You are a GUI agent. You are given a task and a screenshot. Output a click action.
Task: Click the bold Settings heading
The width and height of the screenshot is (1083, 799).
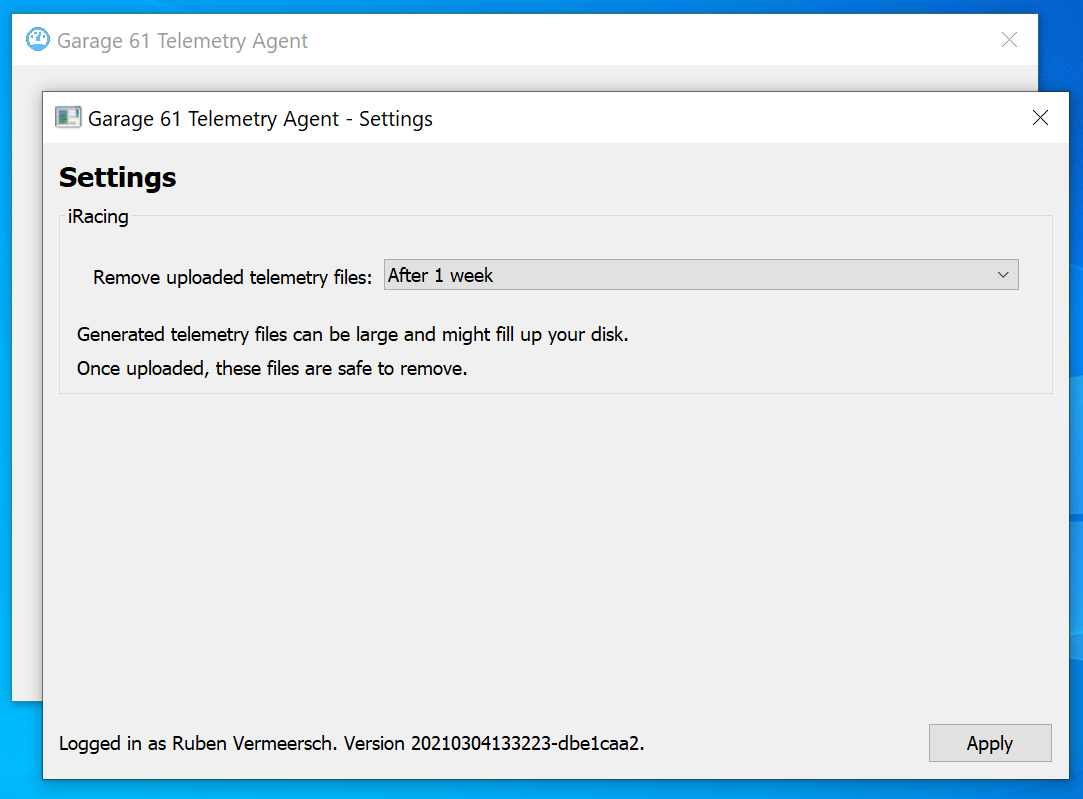(x=118, y=177)
